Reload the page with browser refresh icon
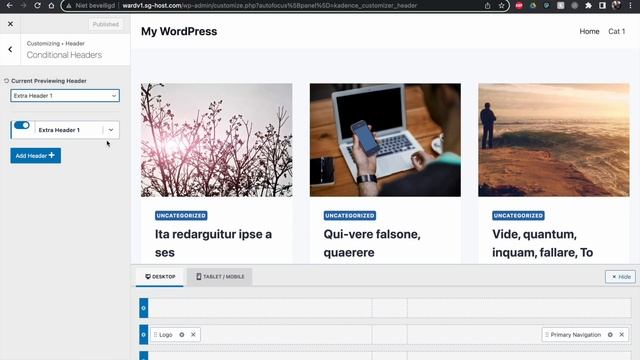 (37, 5)
